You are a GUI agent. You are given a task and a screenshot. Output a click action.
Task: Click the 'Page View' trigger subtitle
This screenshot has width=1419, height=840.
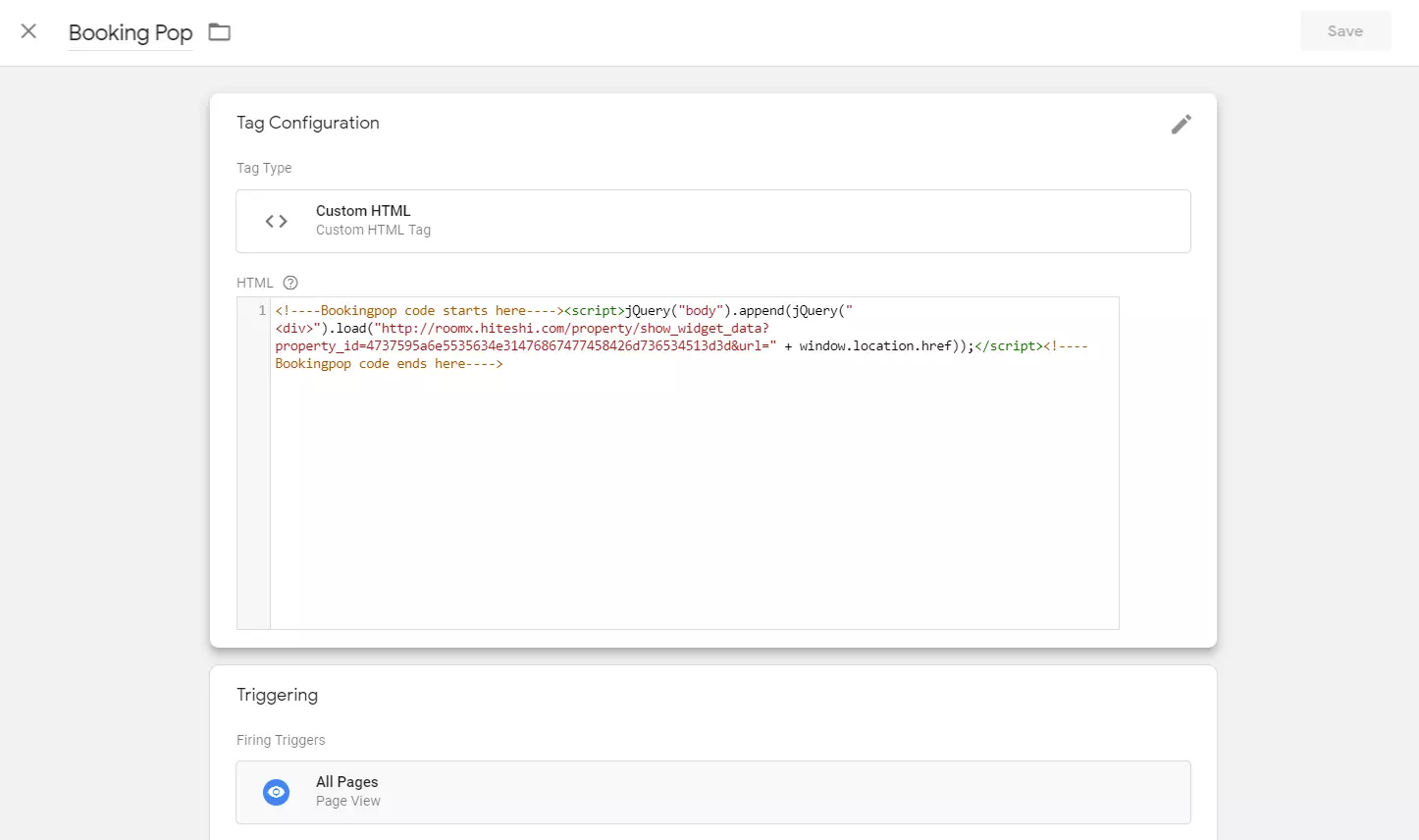348,801
